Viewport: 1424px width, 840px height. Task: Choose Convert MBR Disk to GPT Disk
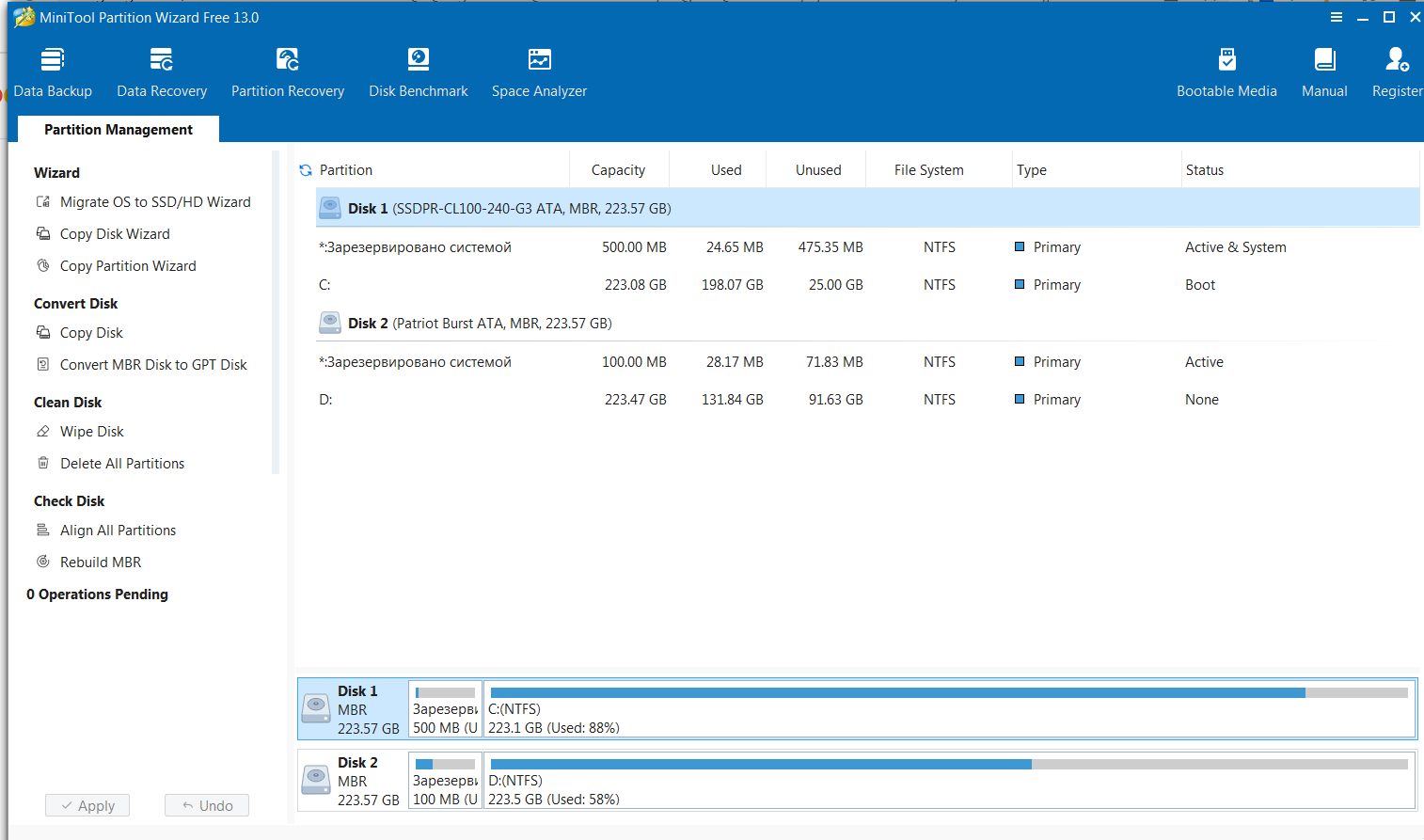(x=153, y=365)
